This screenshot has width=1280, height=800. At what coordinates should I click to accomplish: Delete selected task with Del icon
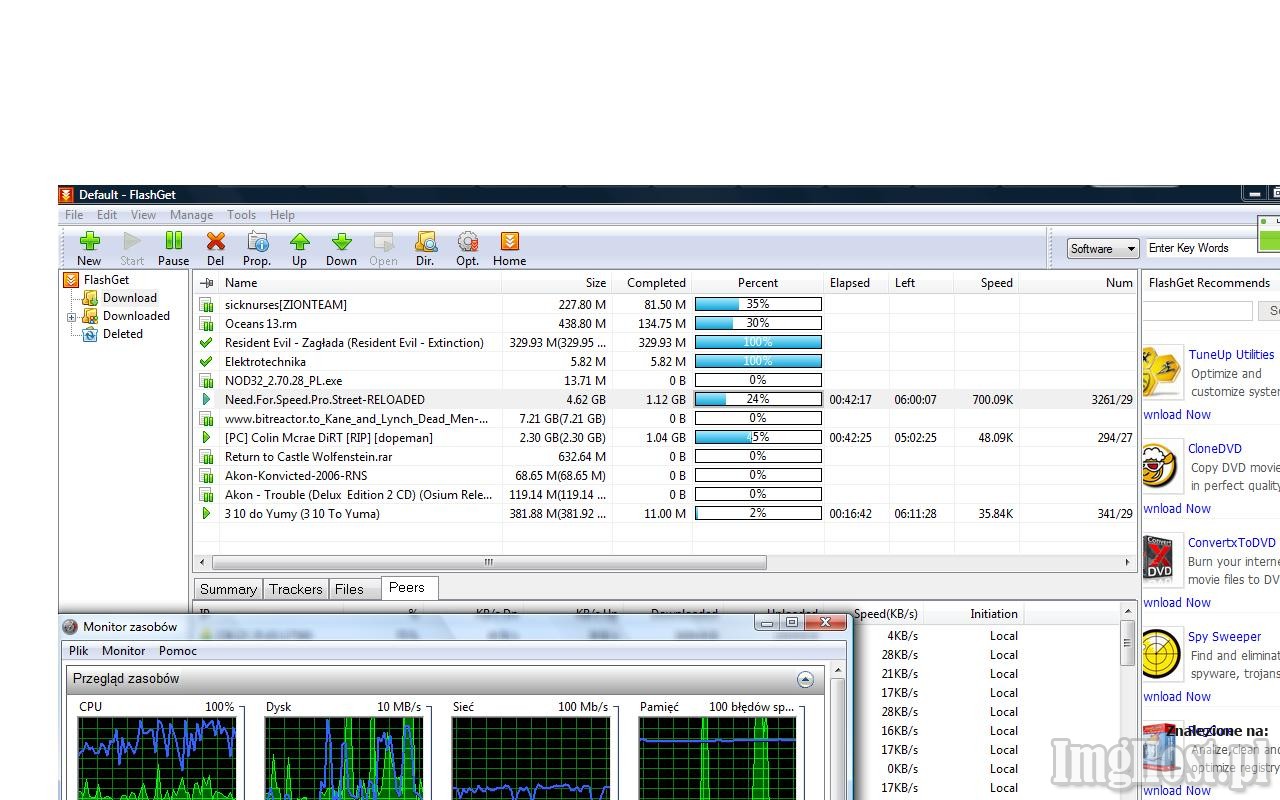pyautogui.click(x=215, y=248)
